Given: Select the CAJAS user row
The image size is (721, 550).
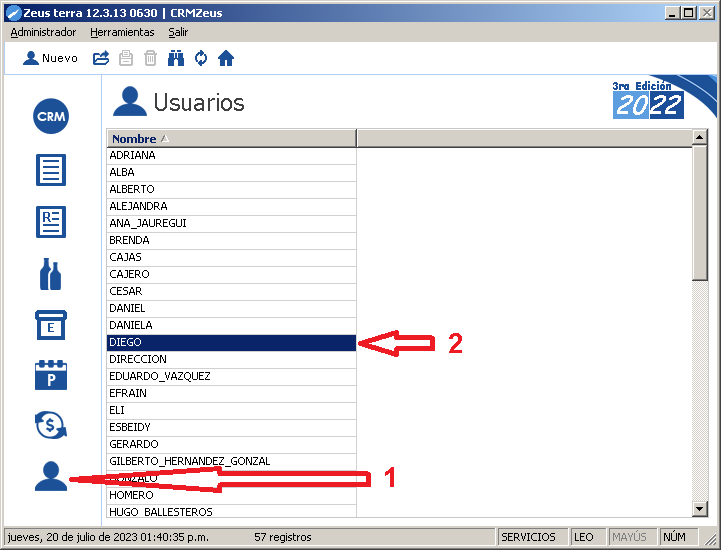Looking at the screenshot, I should (232, 258).
